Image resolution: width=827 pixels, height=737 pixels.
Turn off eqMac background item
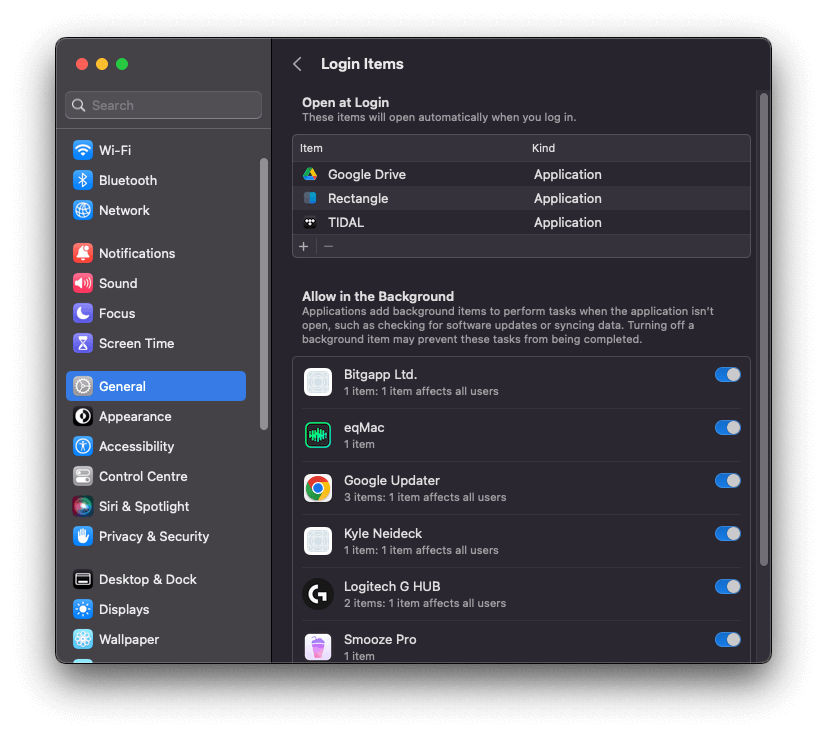click(727, 427)
